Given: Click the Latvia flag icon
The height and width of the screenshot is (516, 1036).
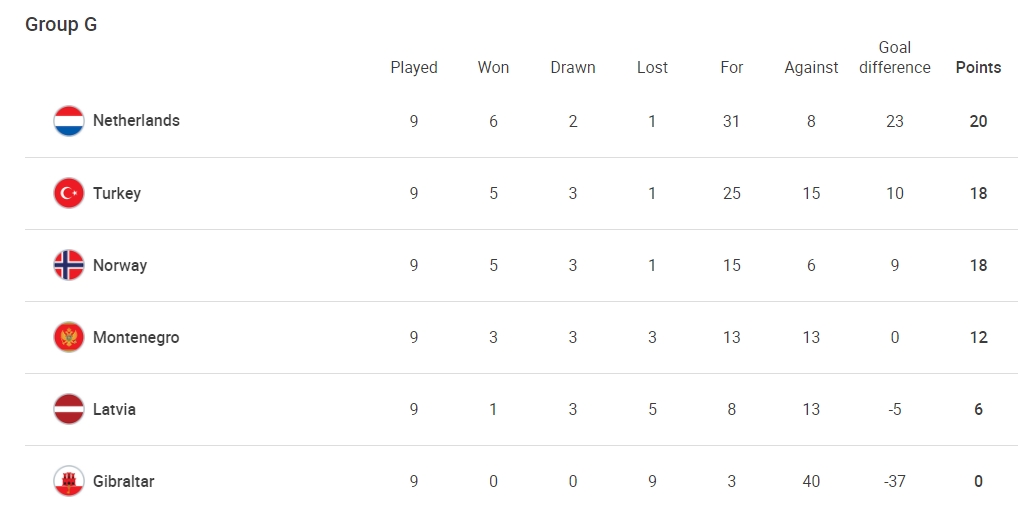Looking at the screenshot, I should 69,409.
